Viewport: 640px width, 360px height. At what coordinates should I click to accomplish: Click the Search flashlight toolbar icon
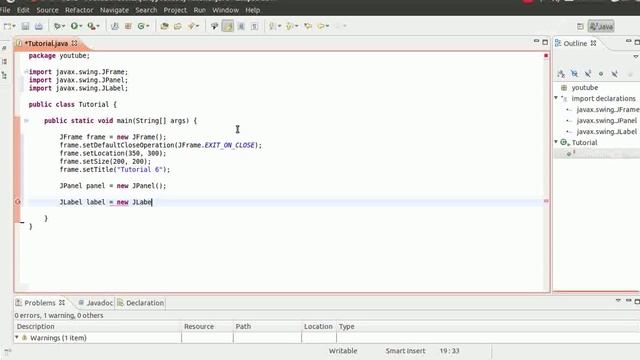[x=191, y=26]
